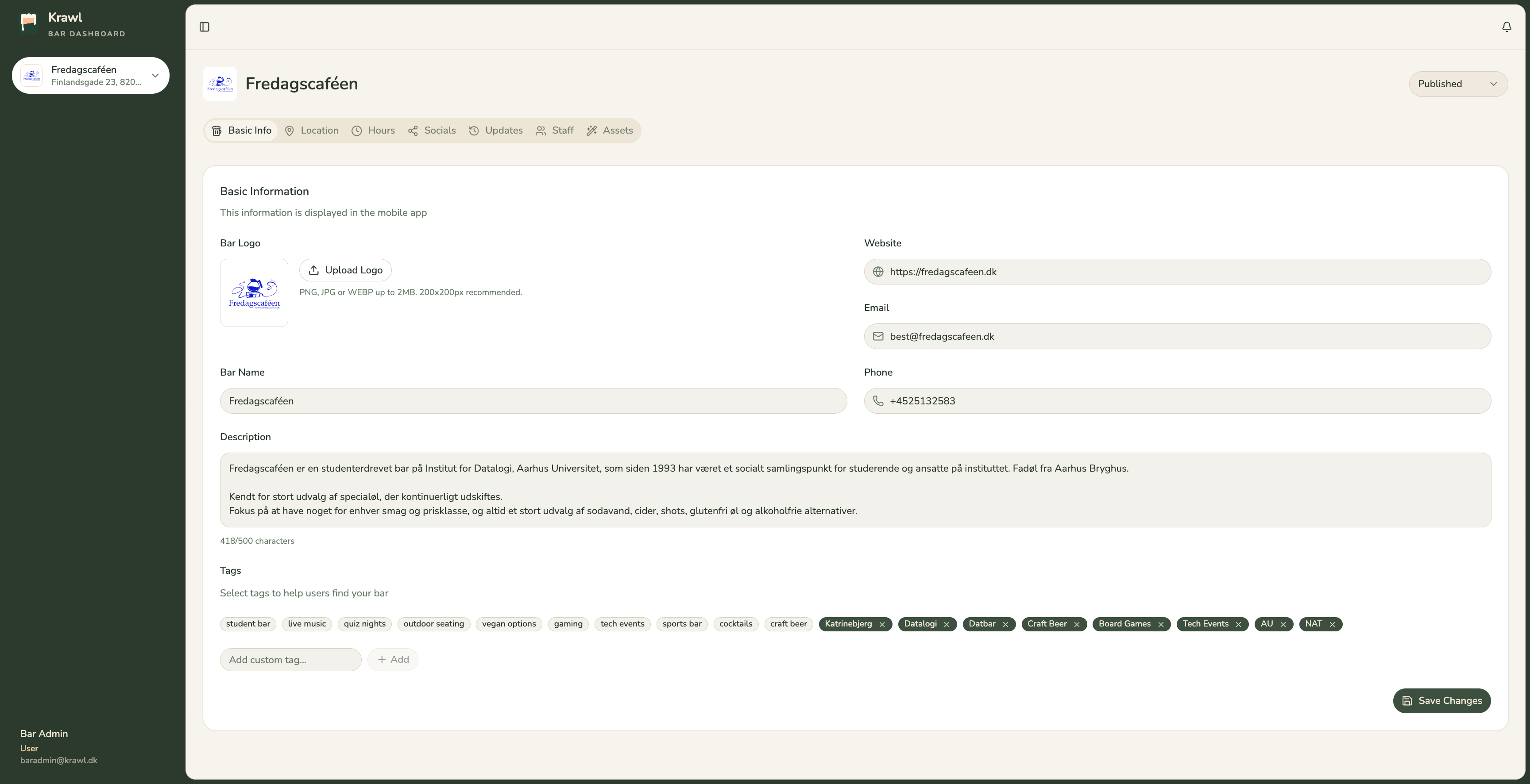Image resolution: width=1530 pixels, height=784 pixels.
Task: Expand the Fredagscaféen bar selector
Action: click(91, 75)
